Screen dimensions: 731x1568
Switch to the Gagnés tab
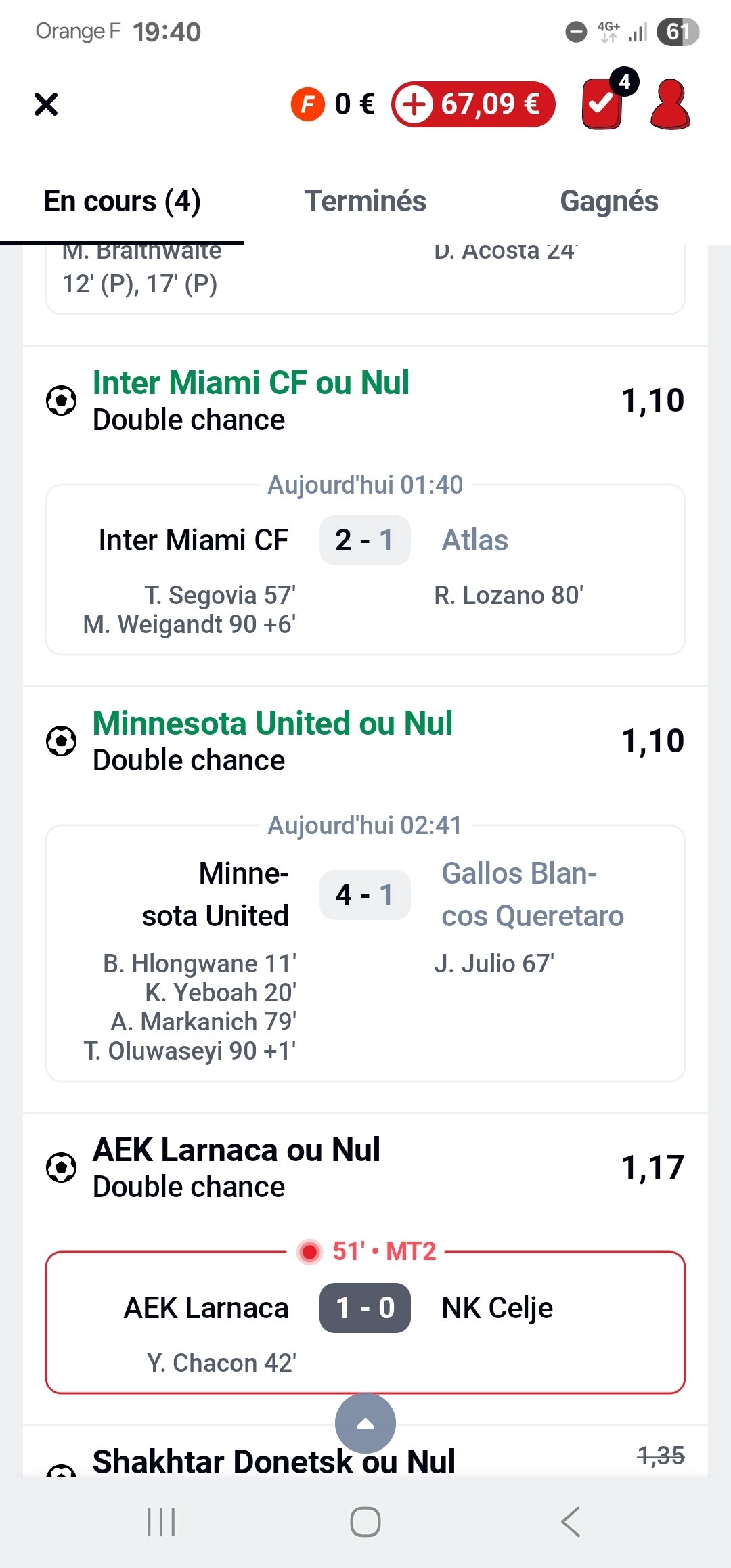(608, 201)
